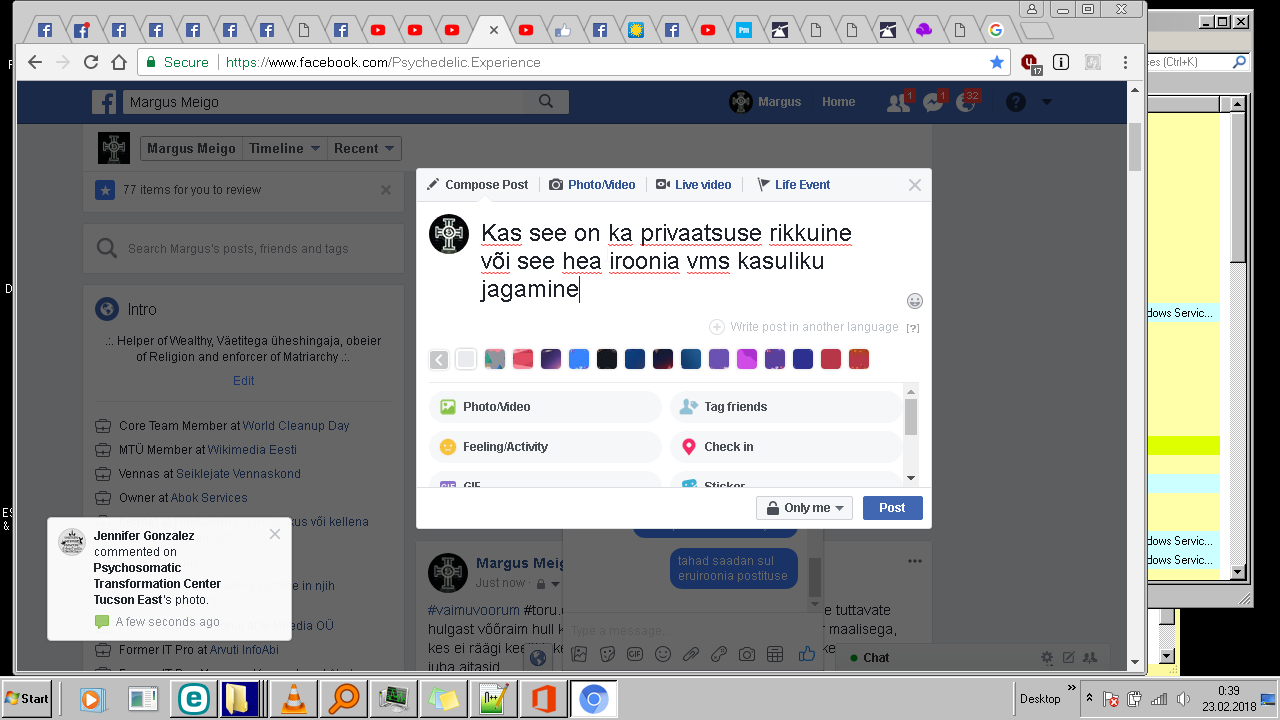Image resolution: width=1280 pixels, height=720 pixels.
Task: Go back using Chrome's back arrow
Action: pyautogui.click(x=35, y=62)
